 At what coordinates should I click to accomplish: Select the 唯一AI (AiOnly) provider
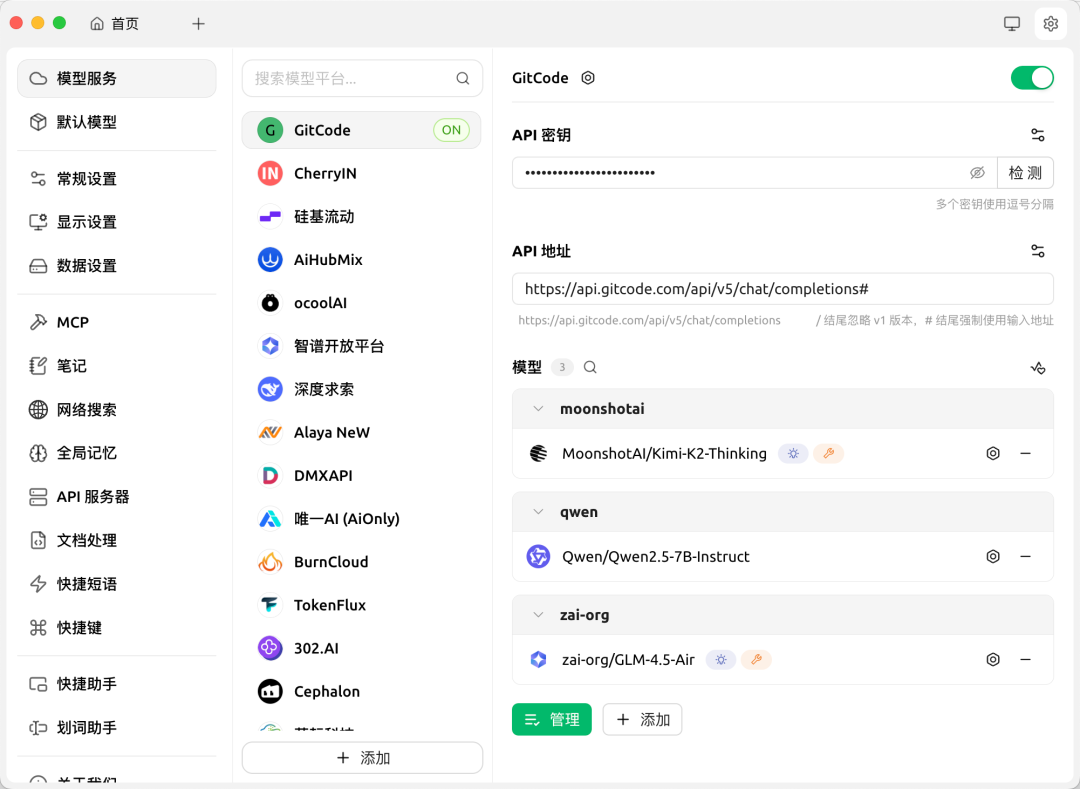[x=362, y=518]
